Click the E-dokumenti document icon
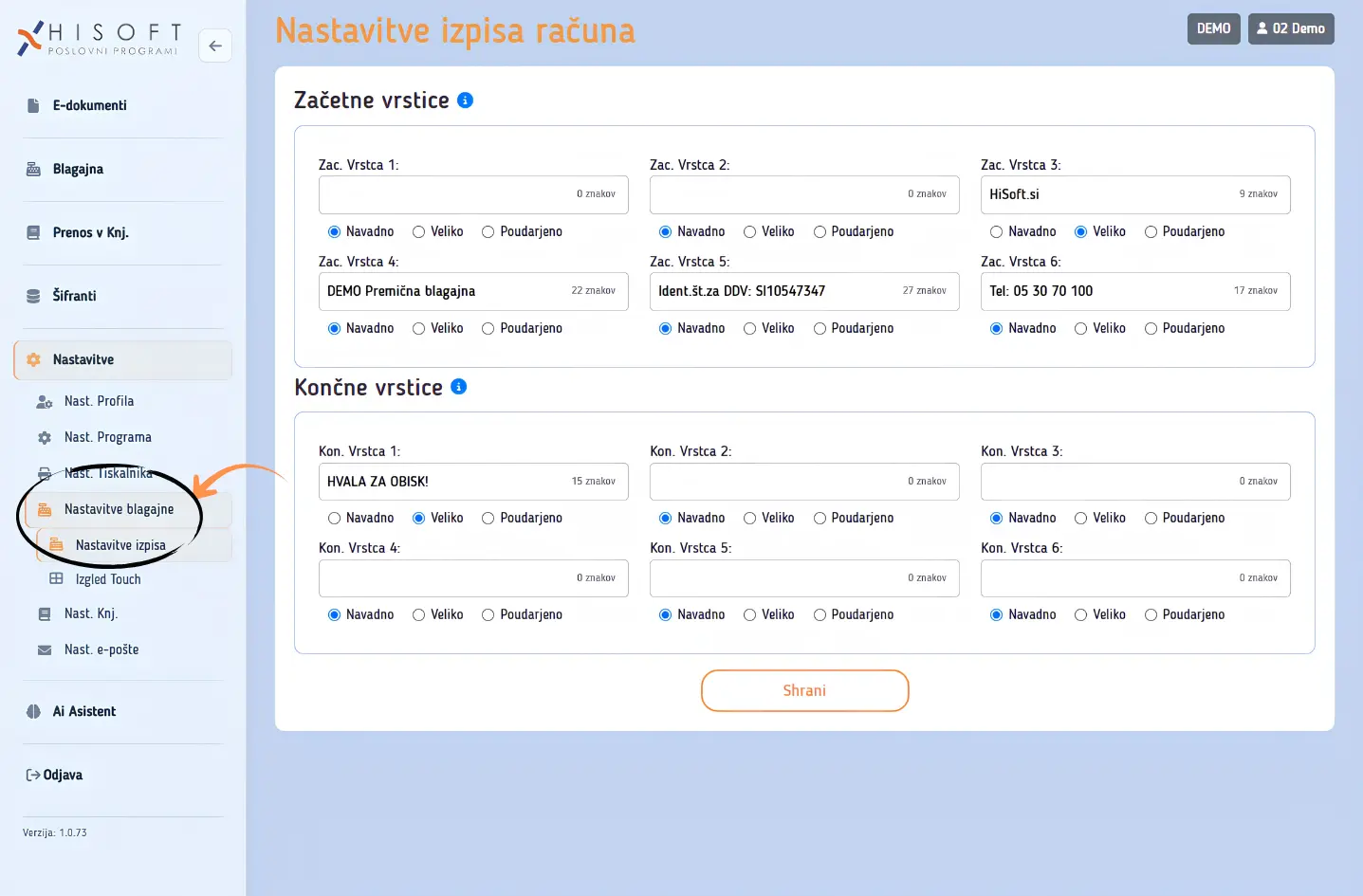The width and height of the screenshot is (1363, 896). [33, 105]
